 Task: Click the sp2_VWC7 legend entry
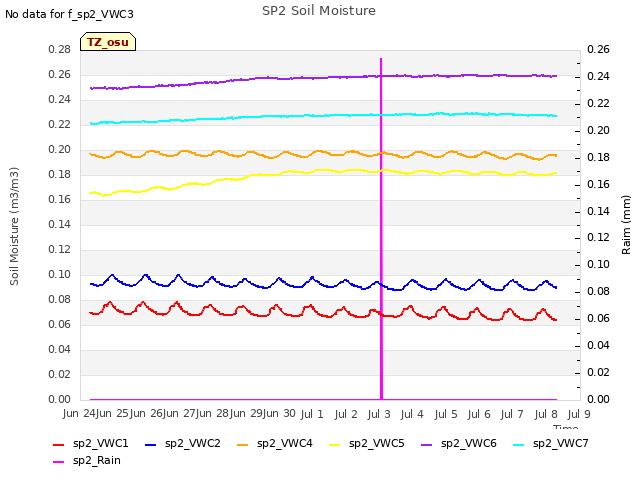tap(551, 443)
